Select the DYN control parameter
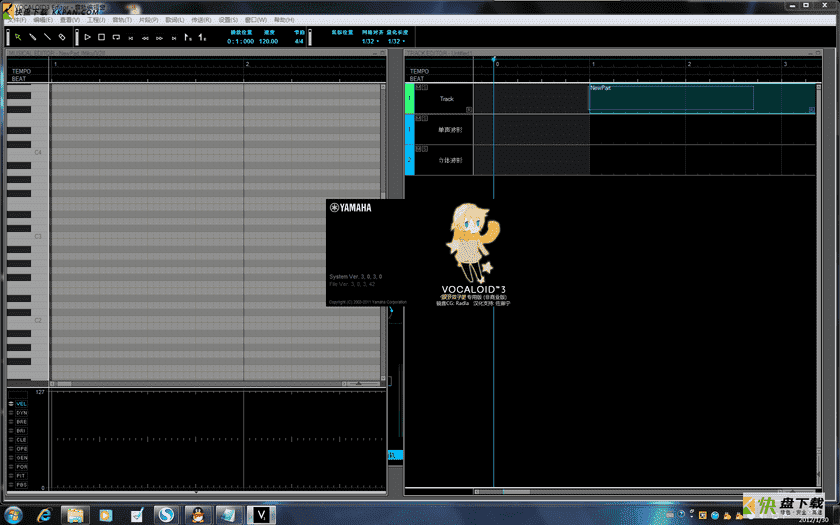Viewport: 840px width, 525px height. pyautogui.click(x=21, y=413)
